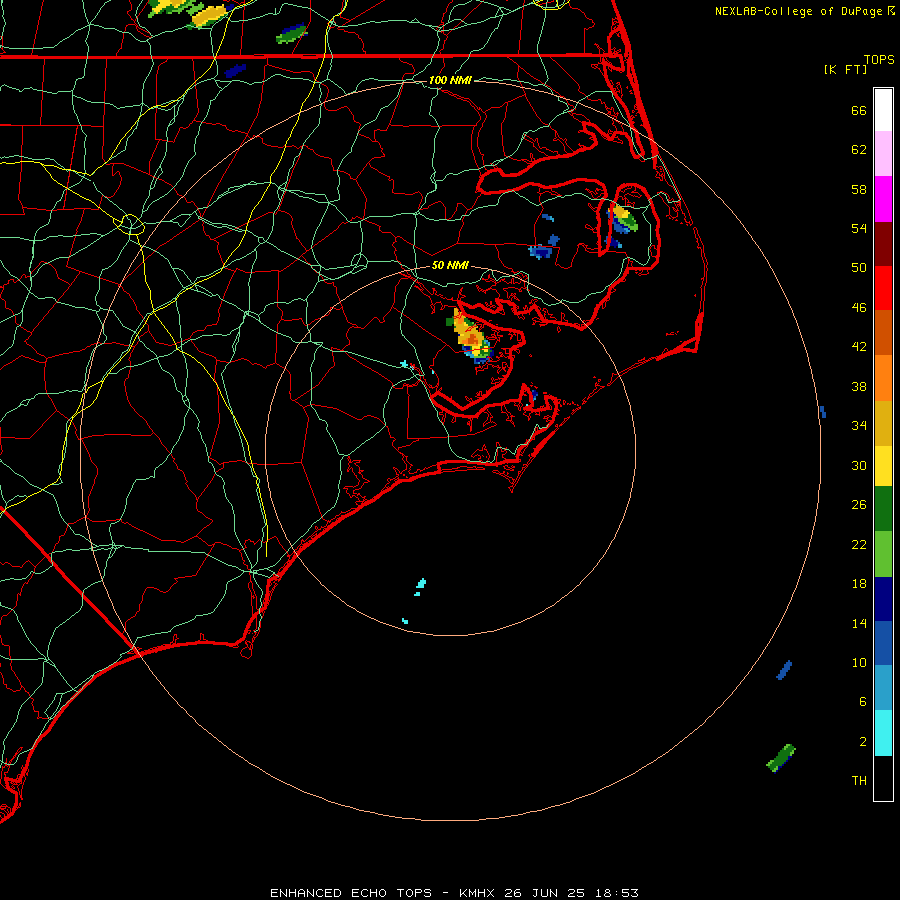Click the KMHX radar site identifier
The width and height of the screenshot is (900, 900).
tap(479, 893)
